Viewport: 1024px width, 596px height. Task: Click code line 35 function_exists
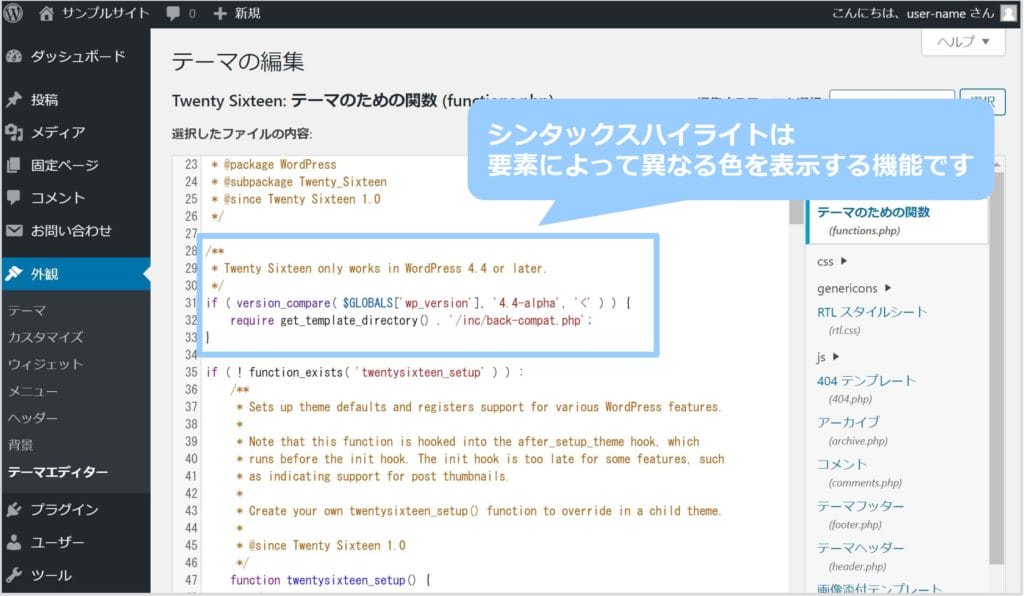pos(365,372)
